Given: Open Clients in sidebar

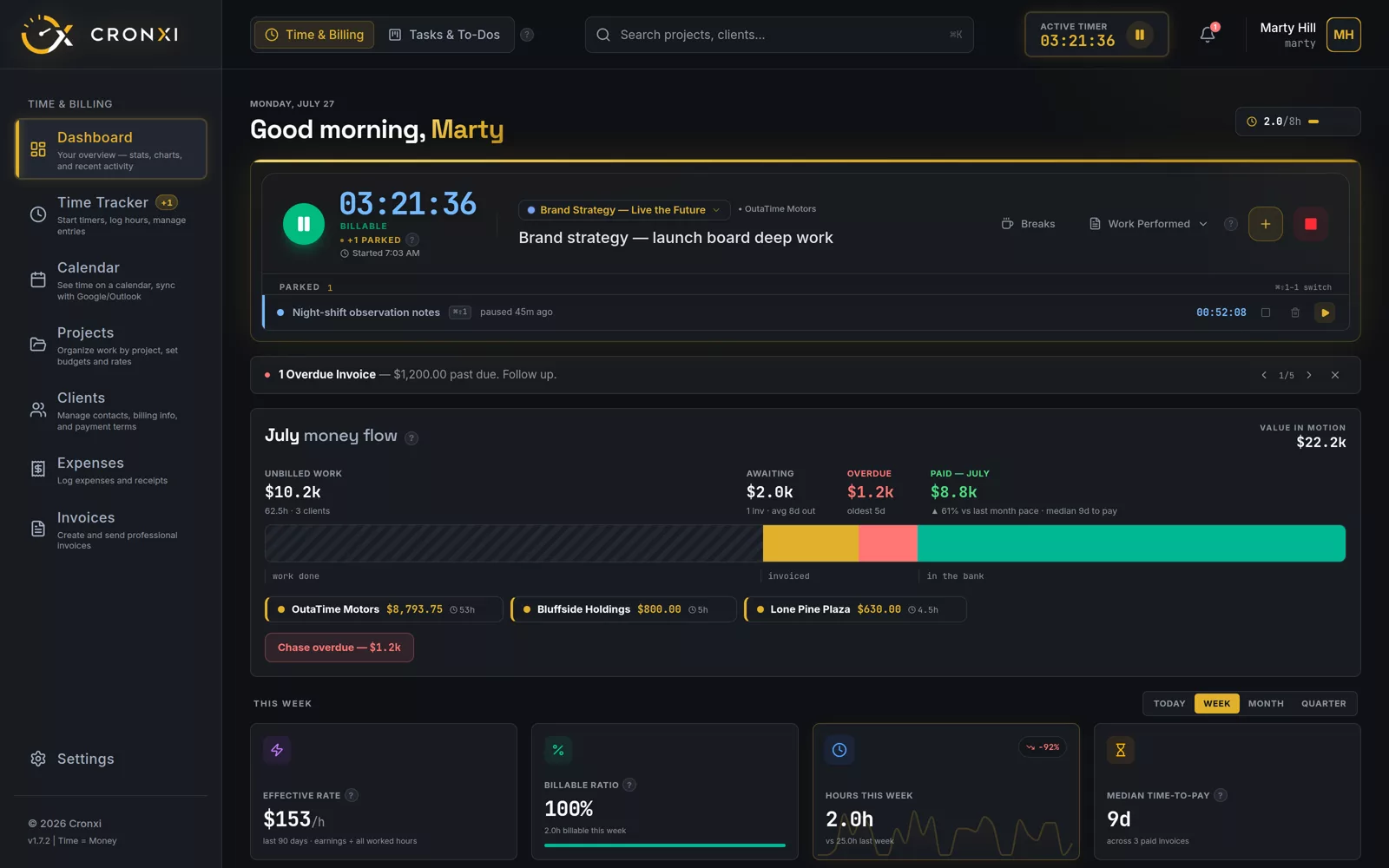Looking at the screenshot, I should pos(111,410).
